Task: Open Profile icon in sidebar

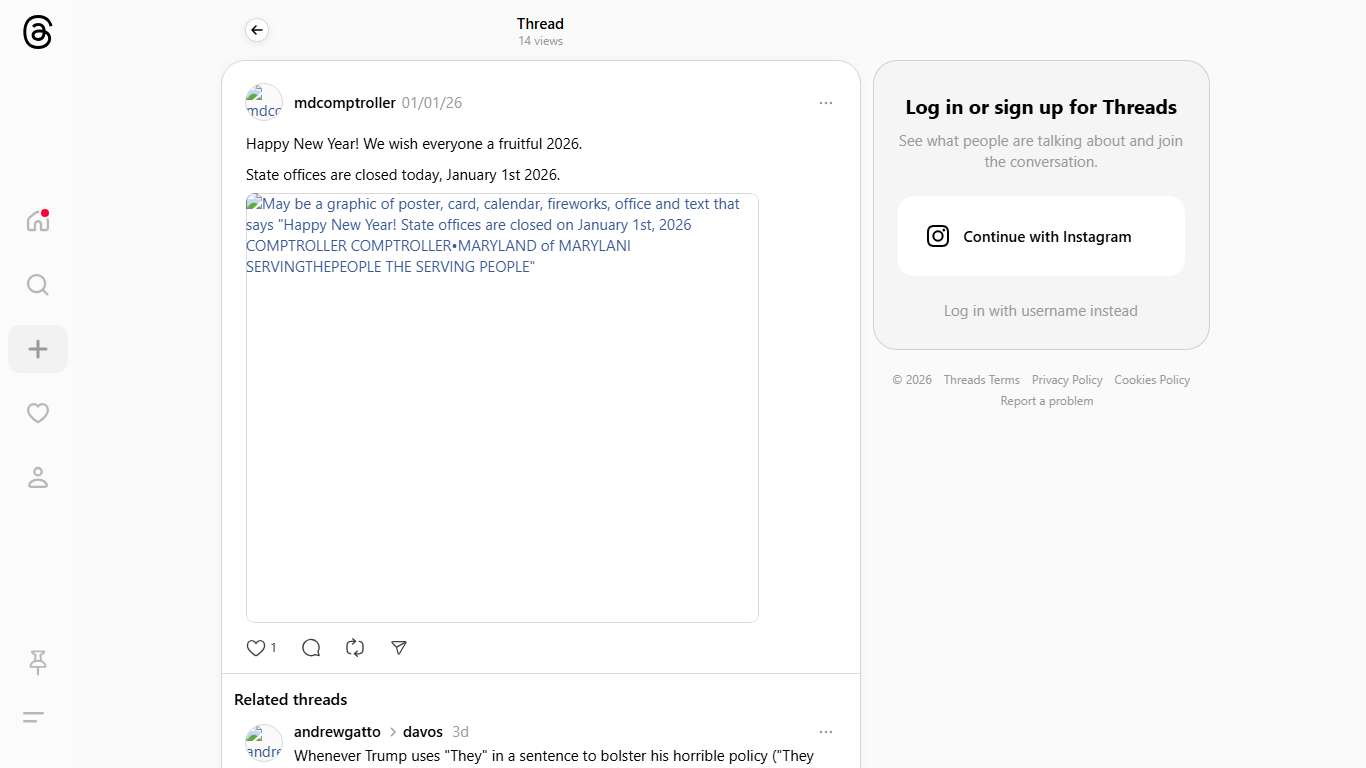Action: click(x=37, y=477)
